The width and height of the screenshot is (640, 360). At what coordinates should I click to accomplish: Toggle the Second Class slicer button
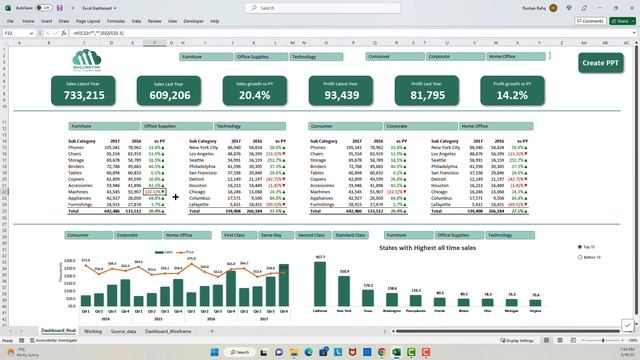(313, 235)
